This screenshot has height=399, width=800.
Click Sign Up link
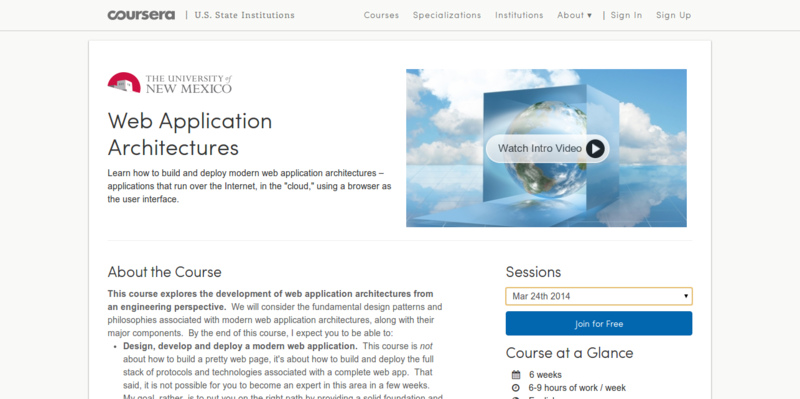pos(673,15)
